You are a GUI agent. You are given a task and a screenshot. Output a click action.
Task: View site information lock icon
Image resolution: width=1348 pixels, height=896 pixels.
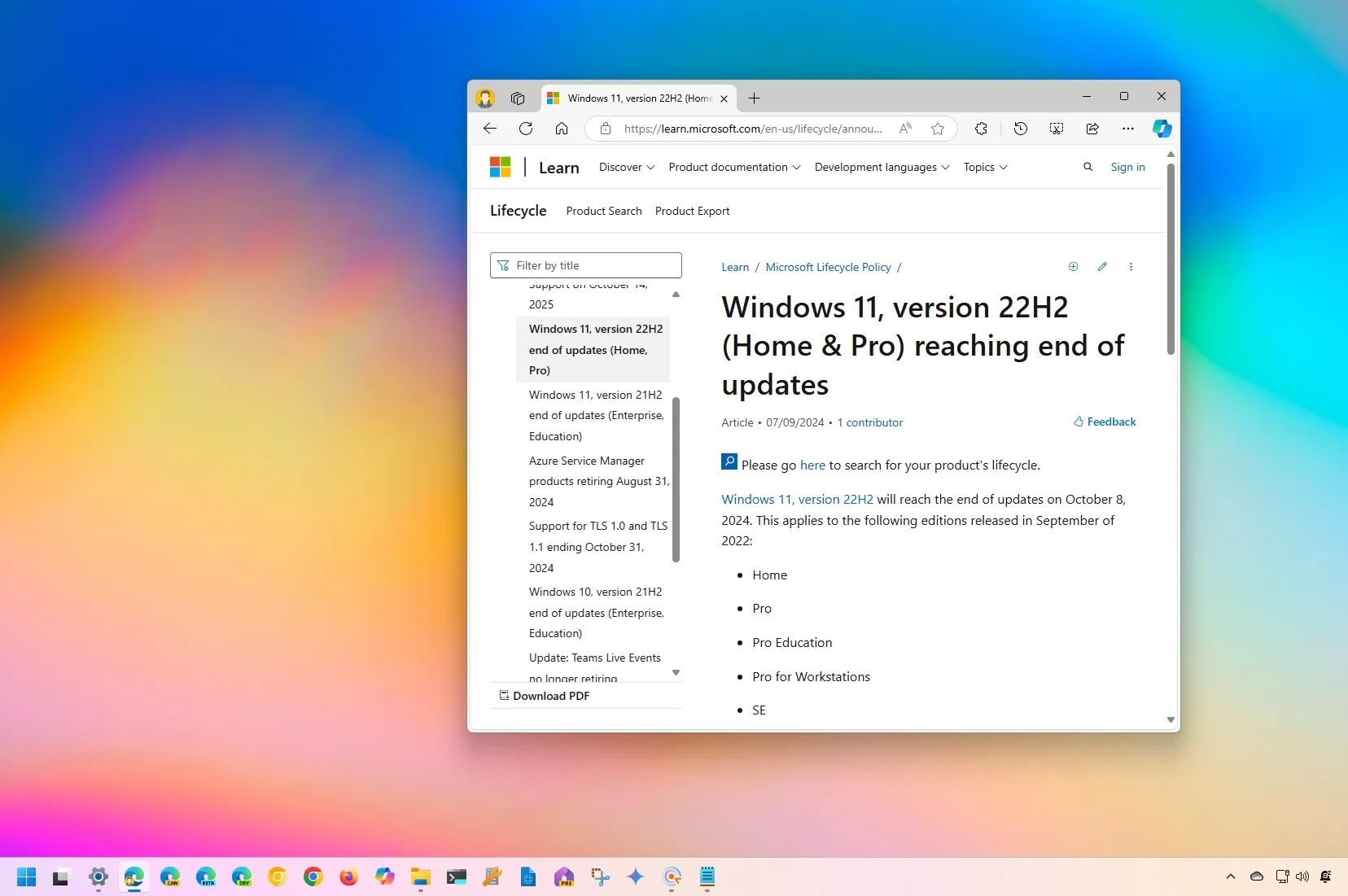606,129
